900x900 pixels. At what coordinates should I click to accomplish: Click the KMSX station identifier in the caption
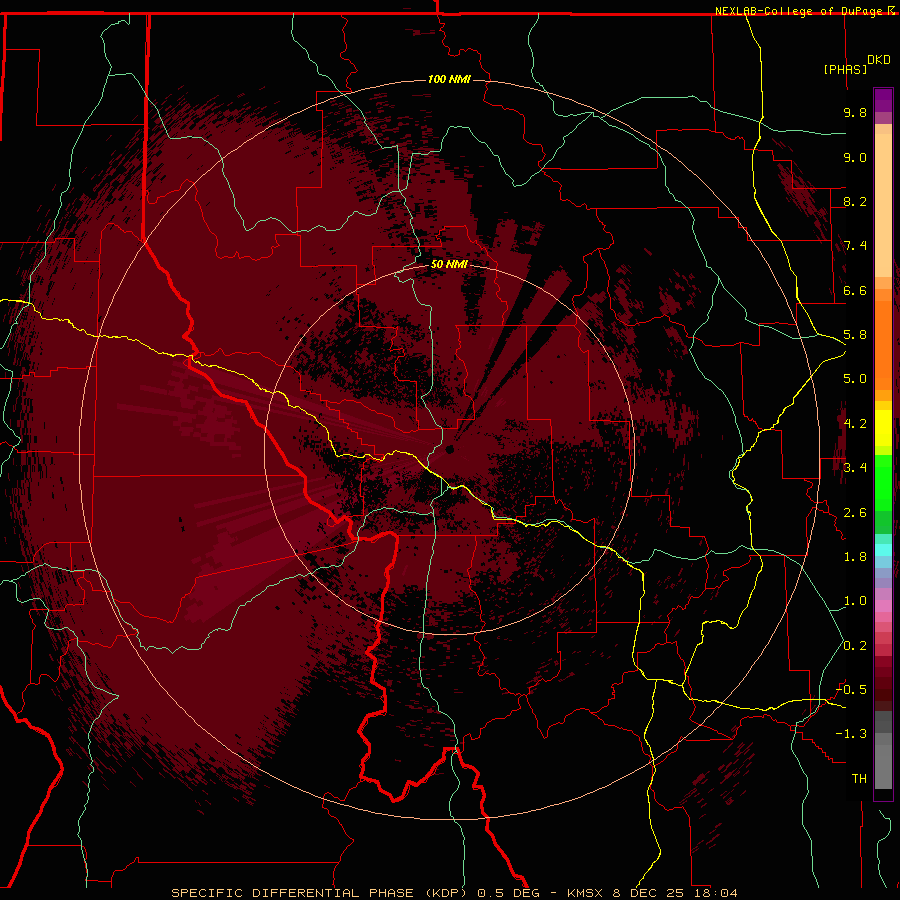(585, 893)
